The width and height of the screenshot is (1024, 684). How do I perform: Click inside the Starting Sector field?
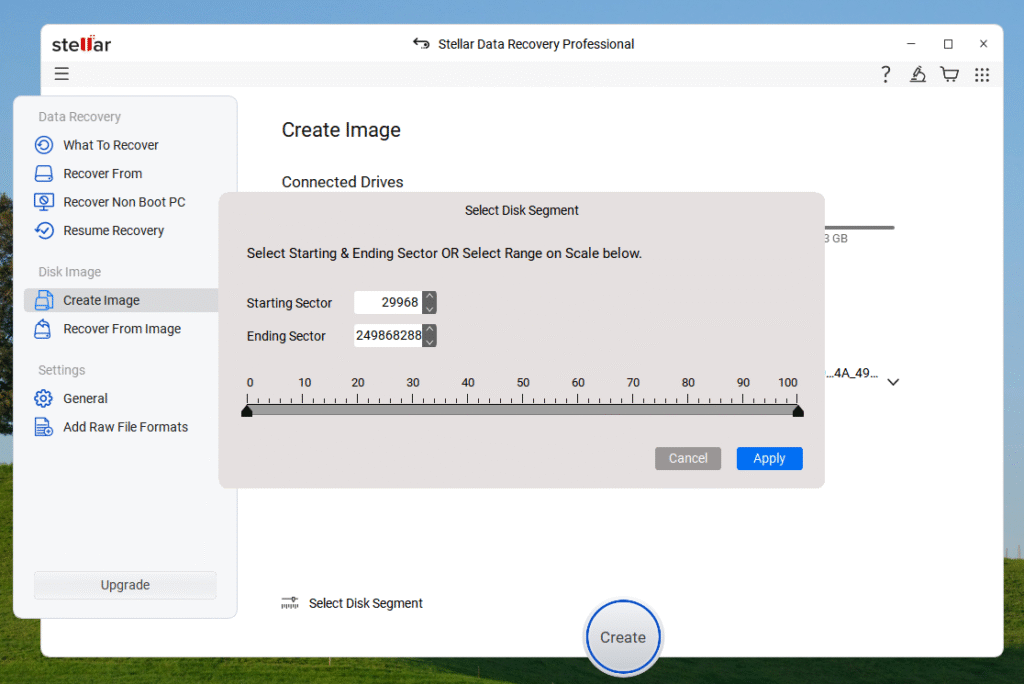[390, 302]
